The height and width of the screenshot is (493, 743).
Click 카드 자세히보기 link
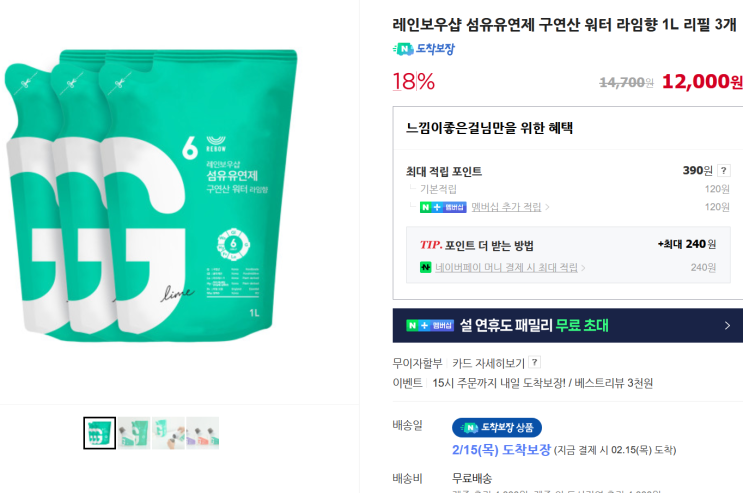pyautogui.click(x=489, y=363)
